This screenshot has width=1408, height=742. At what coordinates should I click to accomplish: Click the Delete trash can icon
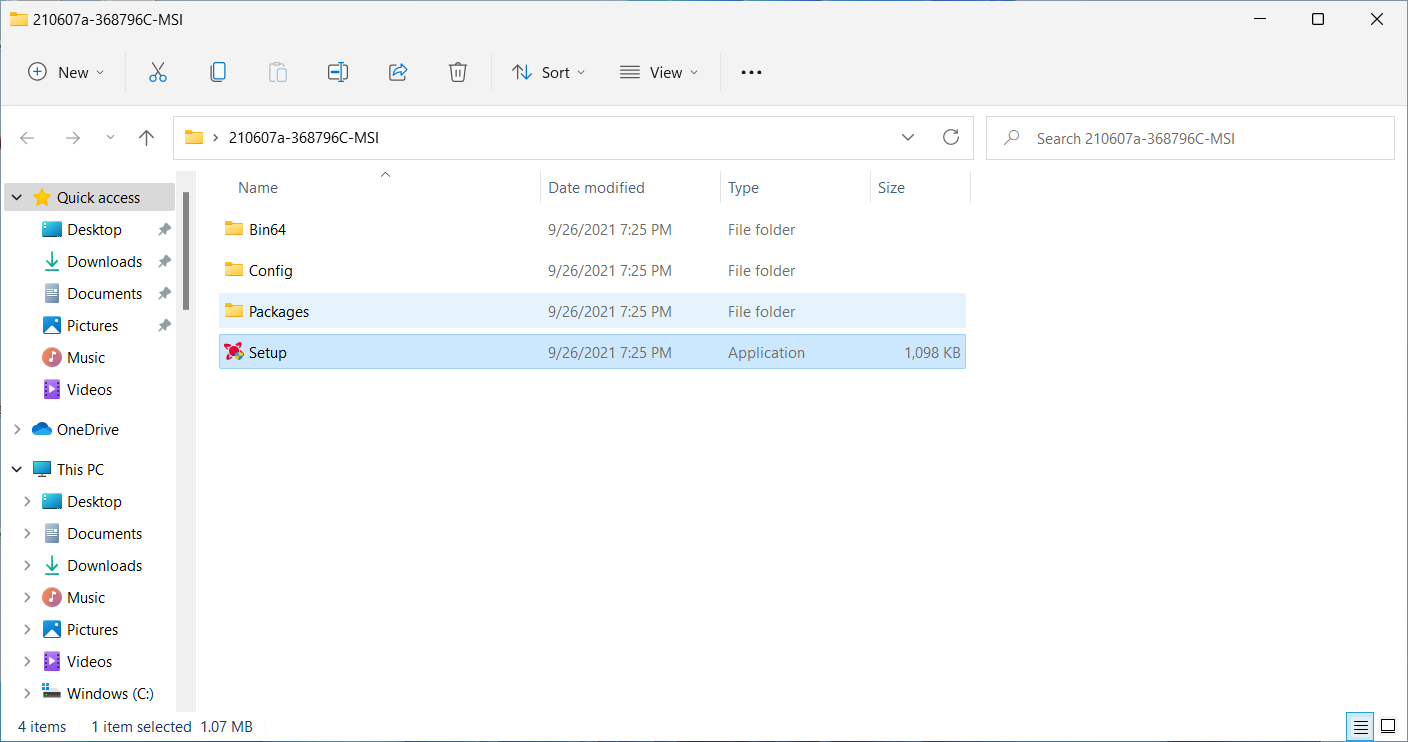[x=458, y=72]
